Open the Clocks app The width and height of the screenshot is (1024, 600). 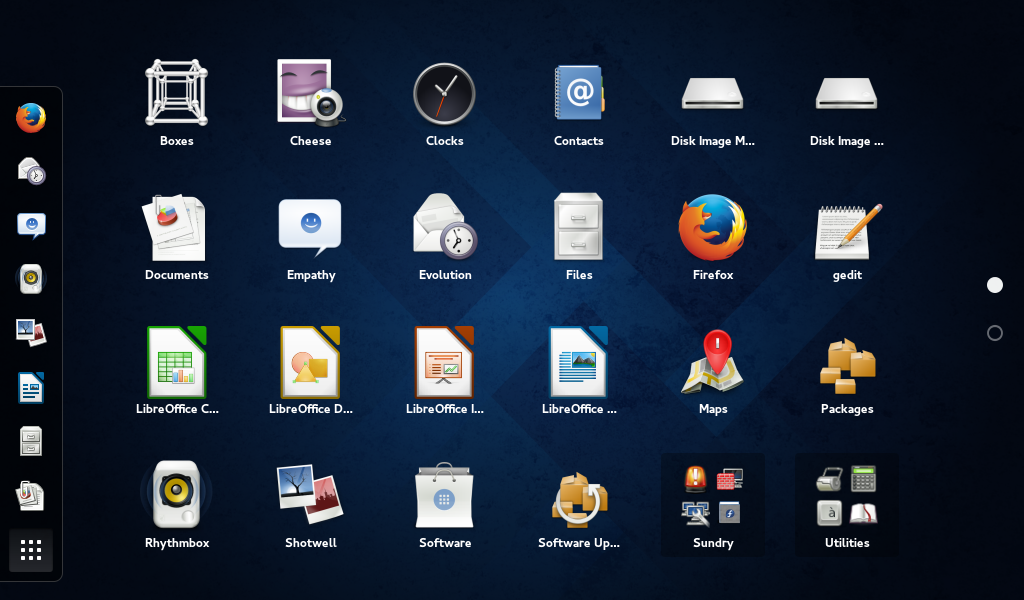pyautogui.click(x=444, y=93)
